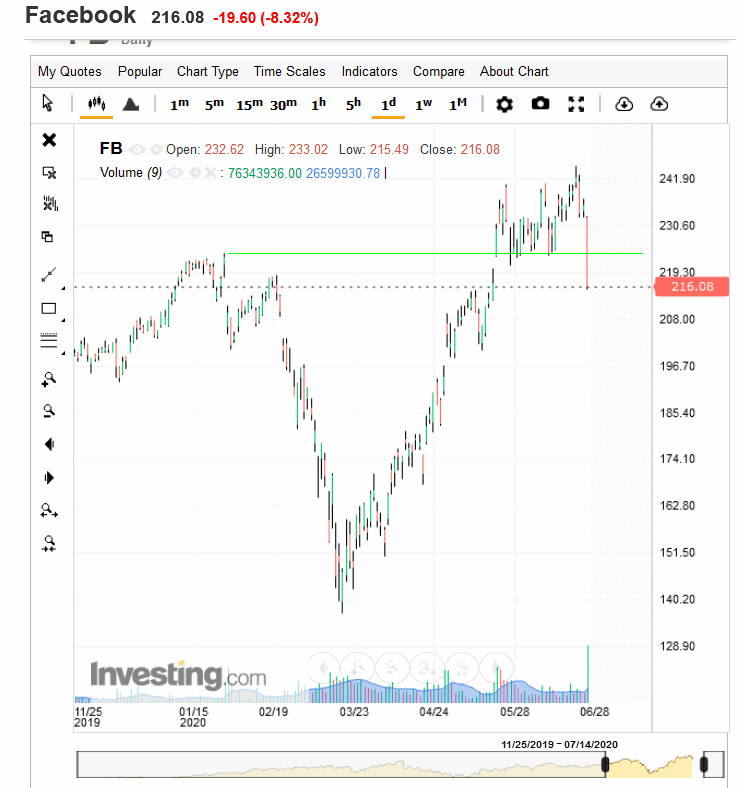
Task: Expand the Fibonacci lines tool submenu arrow
Action: (x=63, y=354)
